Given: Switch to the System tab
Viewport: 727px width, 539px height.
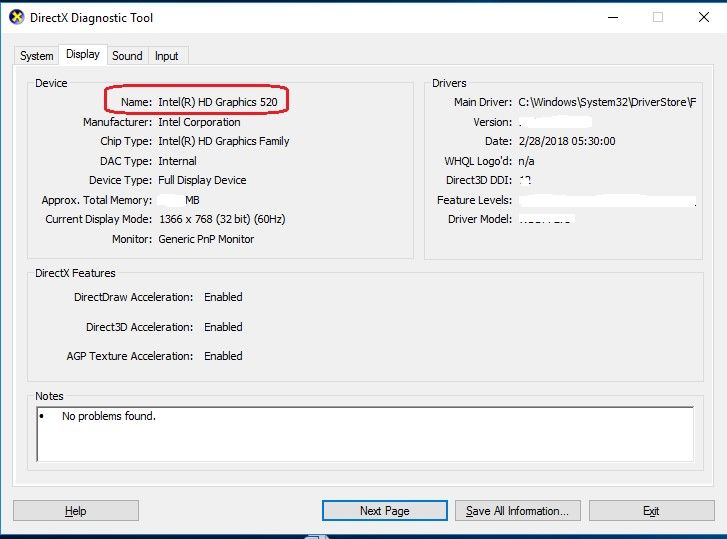Looking at the screenshot, I should 37,56.
